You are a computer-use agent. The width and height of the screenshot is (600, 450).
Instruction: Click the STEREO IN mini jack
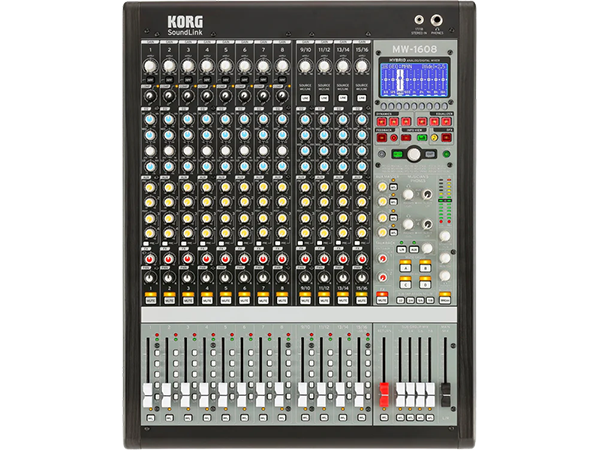[419, 20]
